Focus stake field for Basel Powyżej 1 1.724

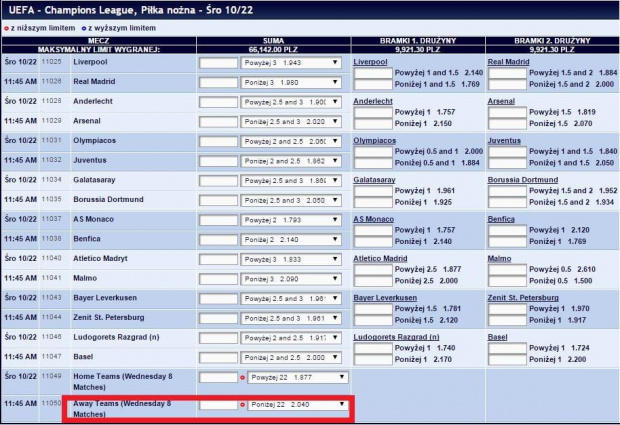coord(507,348)
